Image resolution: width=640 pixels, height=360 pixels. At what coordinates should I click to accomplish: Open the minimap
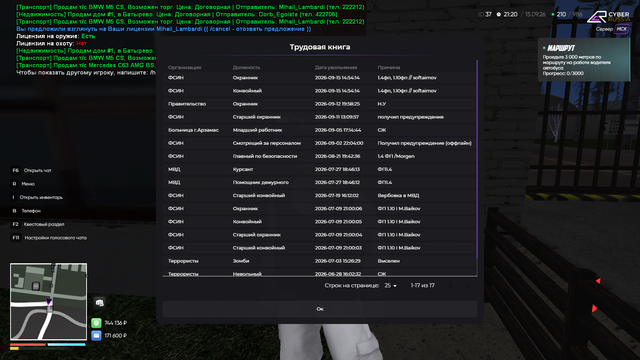[49, 301]
